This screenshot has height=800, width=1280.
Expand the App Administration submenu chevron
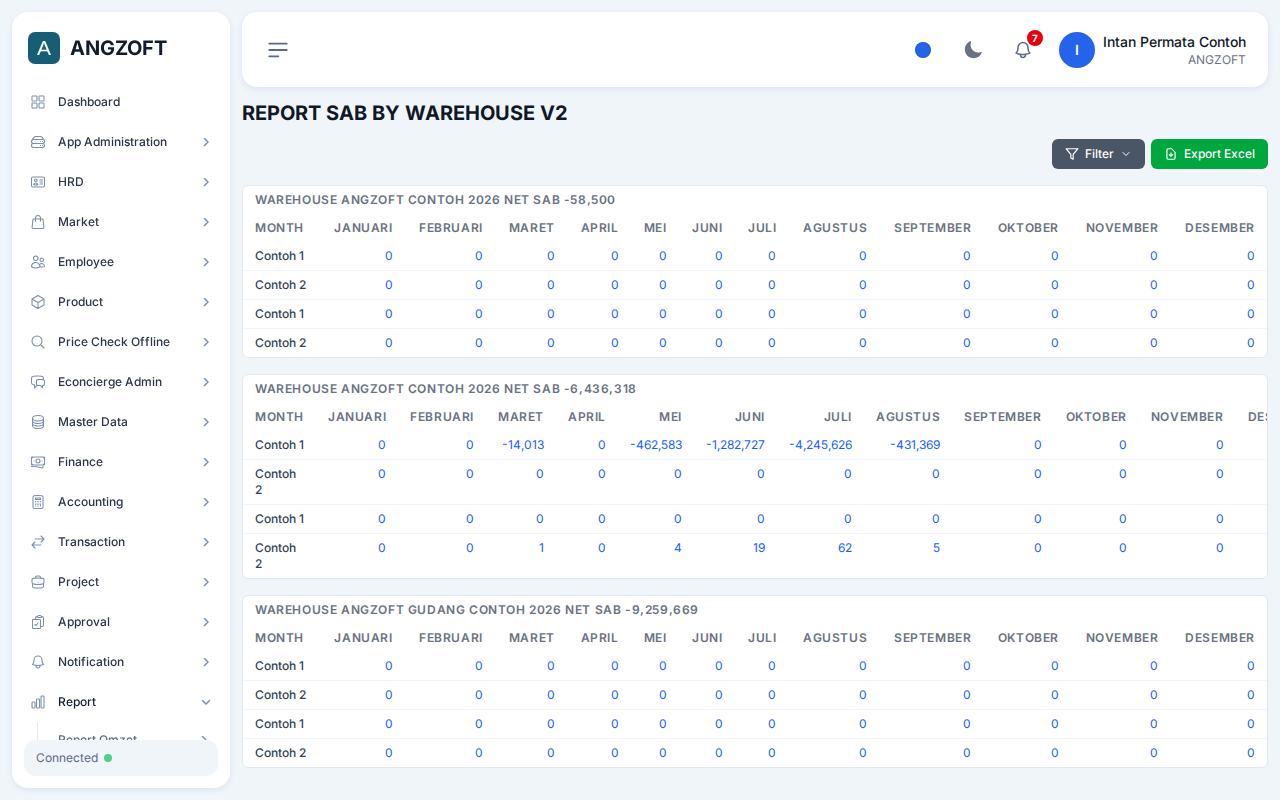click(206, 142)
